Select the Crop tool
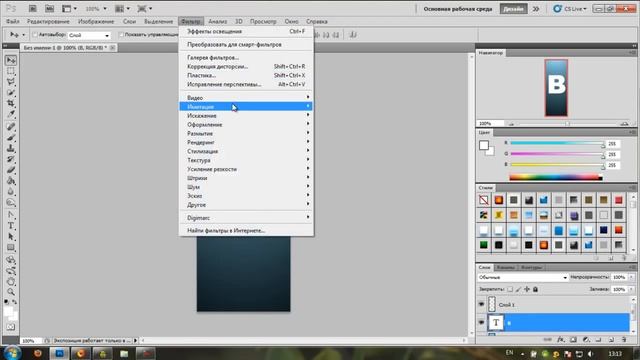 tap(11, 104)
